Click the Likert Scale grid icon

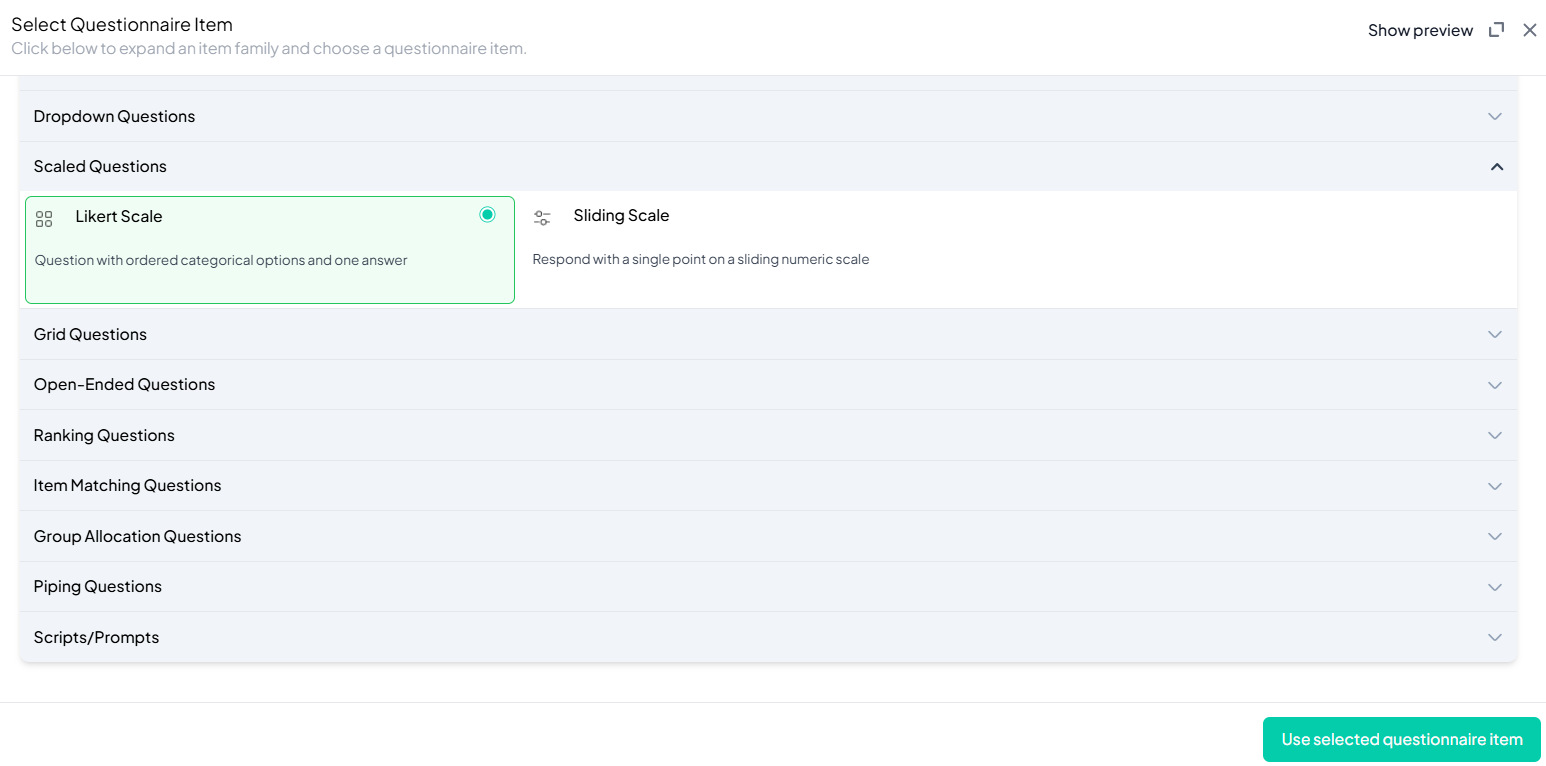[x=44, y=219]
